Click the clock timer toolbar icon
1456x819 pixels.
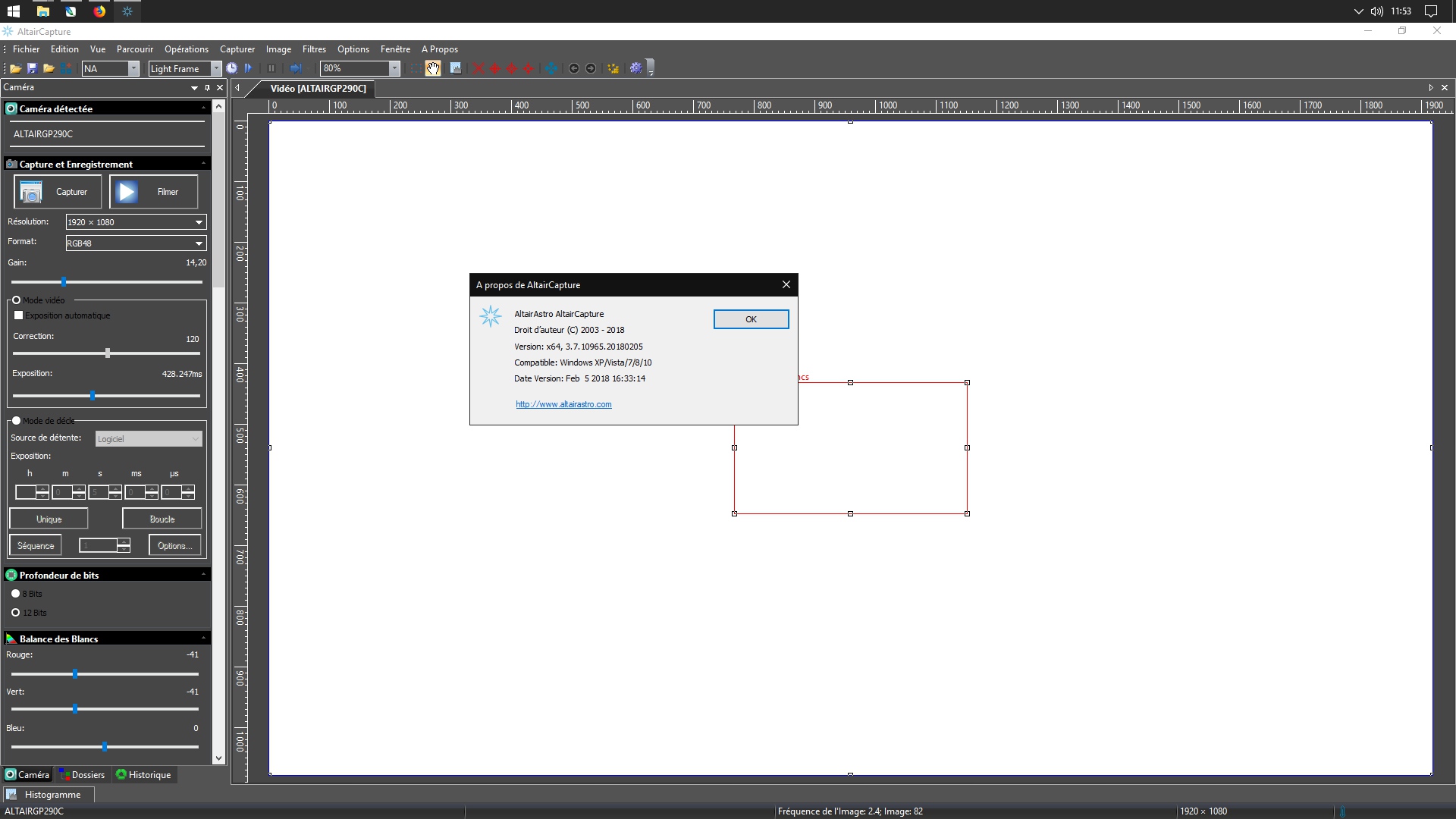[x=232, y=68]
